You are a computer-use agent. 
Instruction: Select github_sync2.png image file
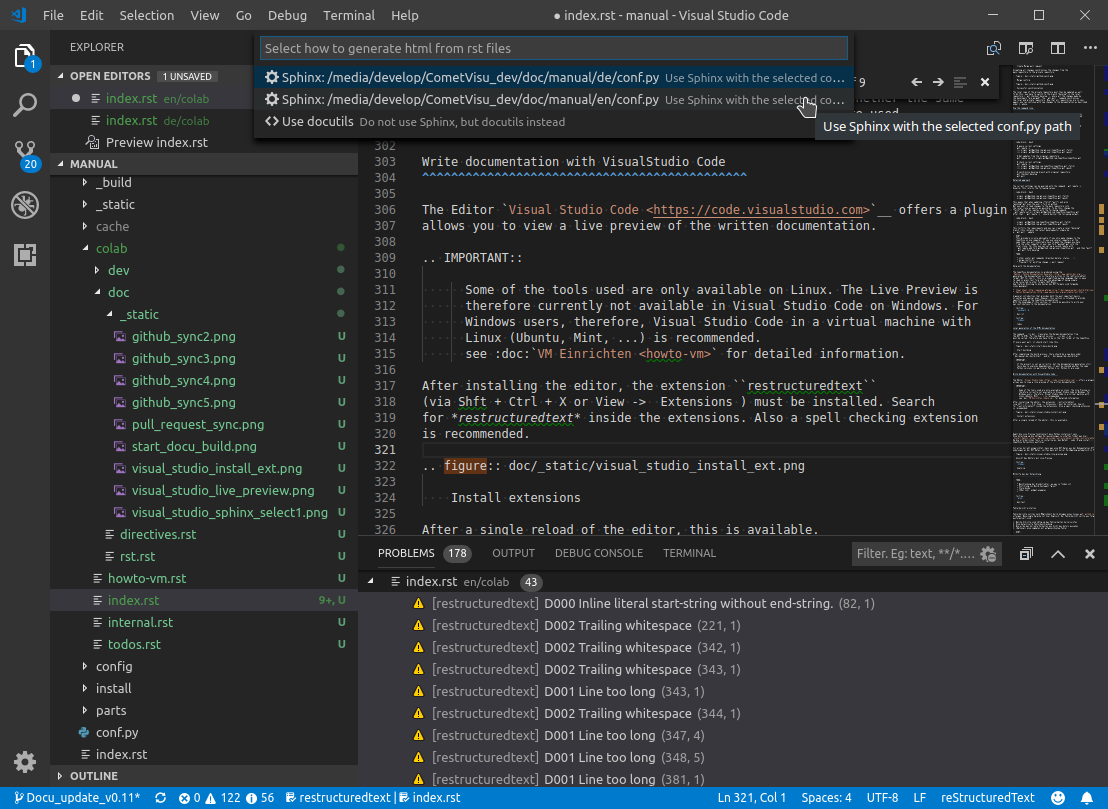[183, 336]
